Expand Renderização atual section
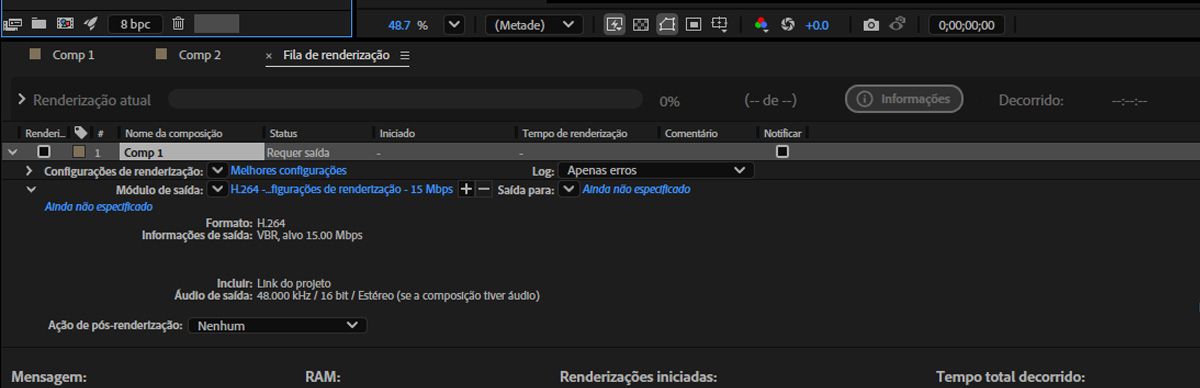Image resolution: width=1200 pixels, height=388 pixels. tap(22, 100)
